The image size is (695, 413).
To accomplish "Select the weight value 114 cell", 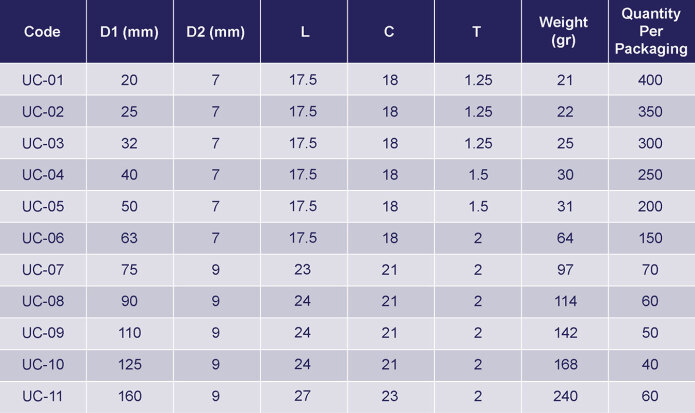I will point(564,302).
